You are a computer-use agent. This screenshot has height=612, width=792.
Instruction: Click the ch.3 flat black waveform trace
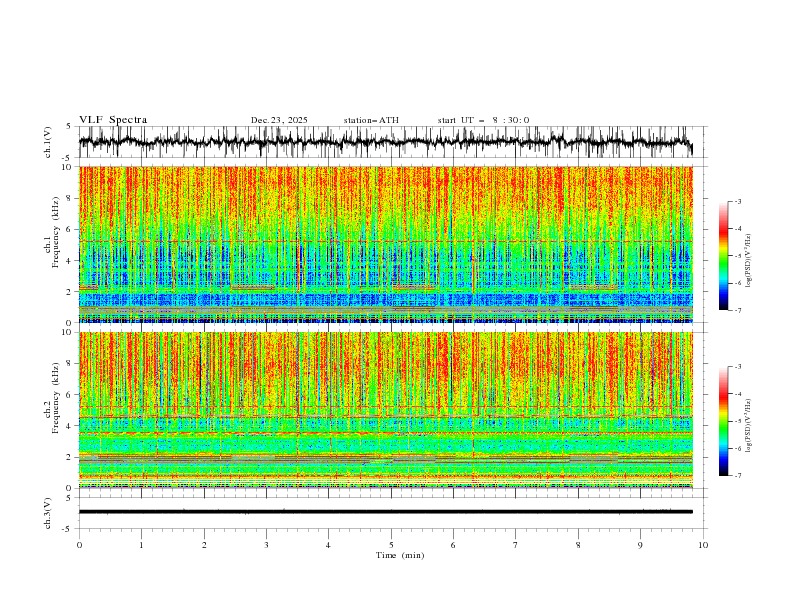[385, 512]
